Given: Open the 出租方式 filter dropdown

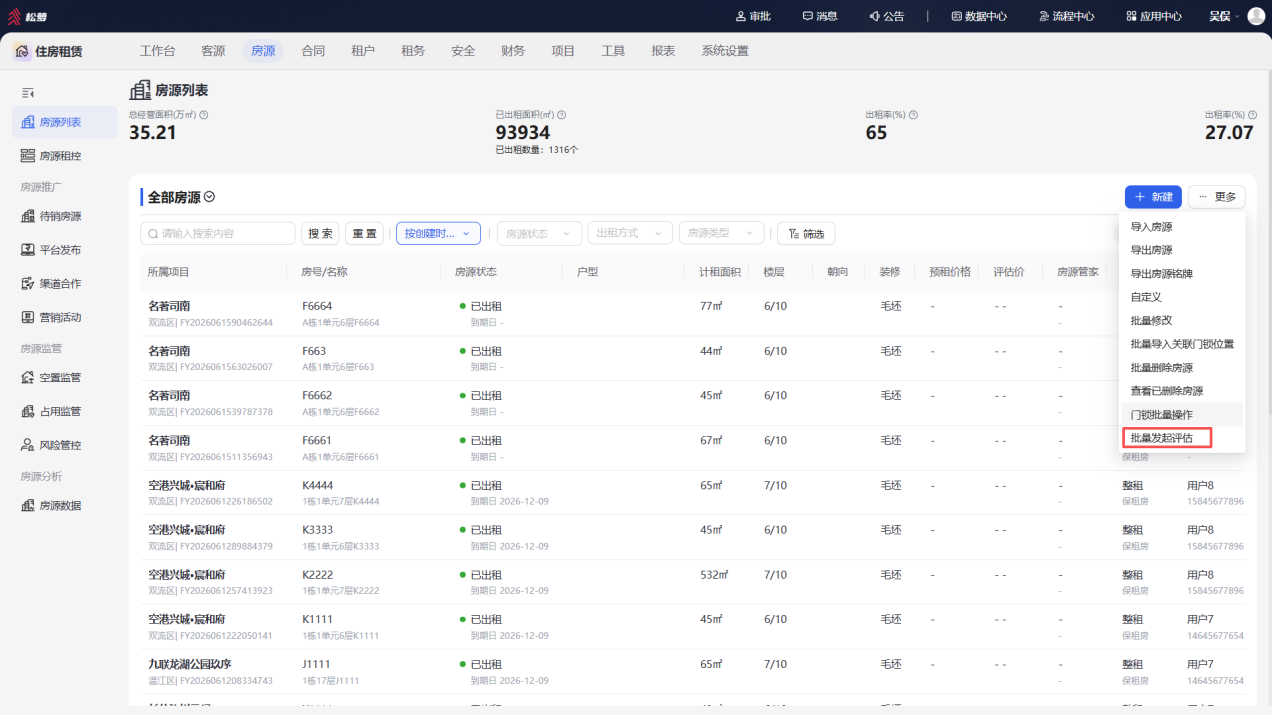Looking at the screenshot, I should coord(630,233).
